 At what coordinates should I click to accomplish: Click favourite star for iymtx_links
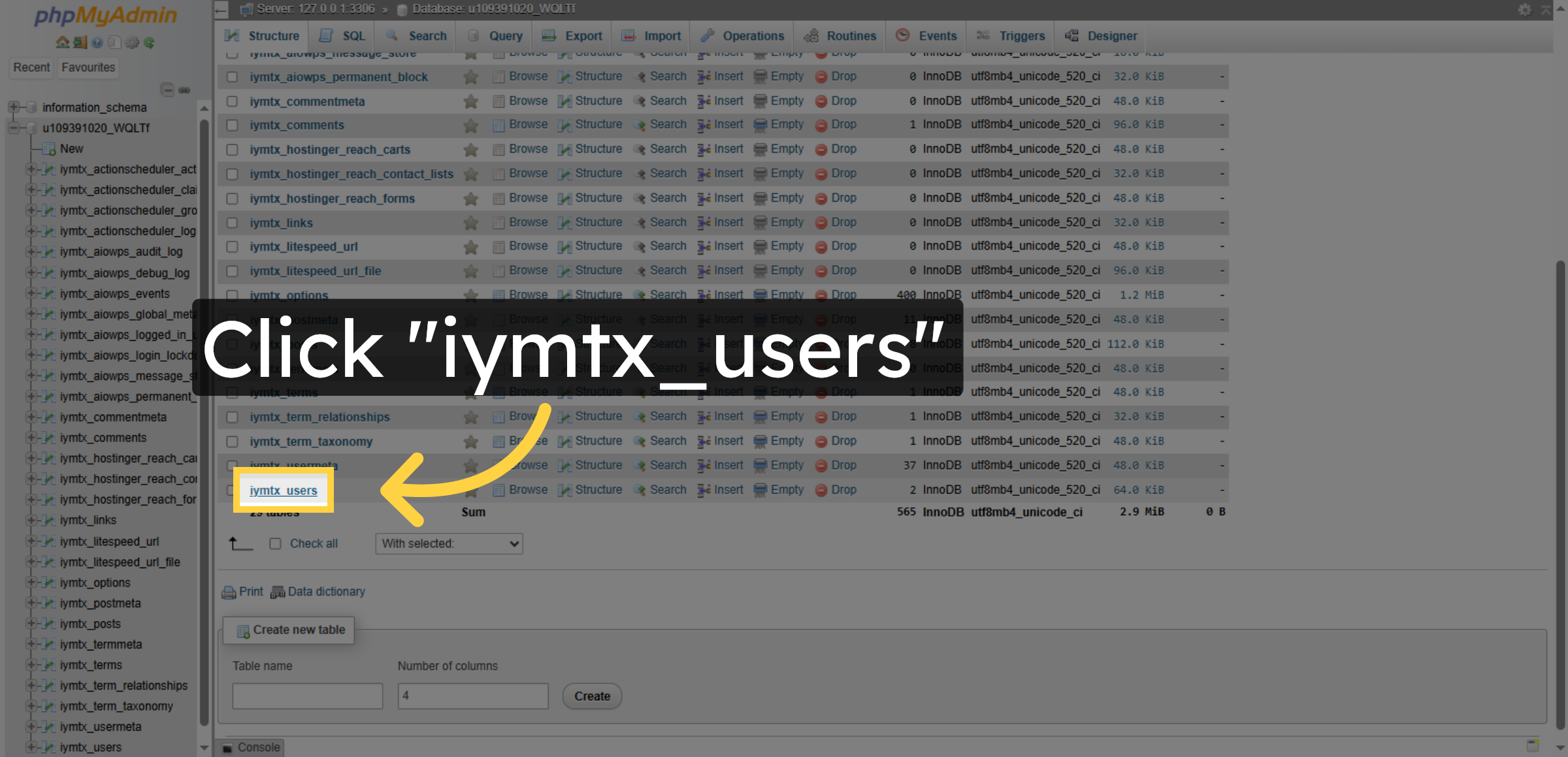(x=470, y=223)
